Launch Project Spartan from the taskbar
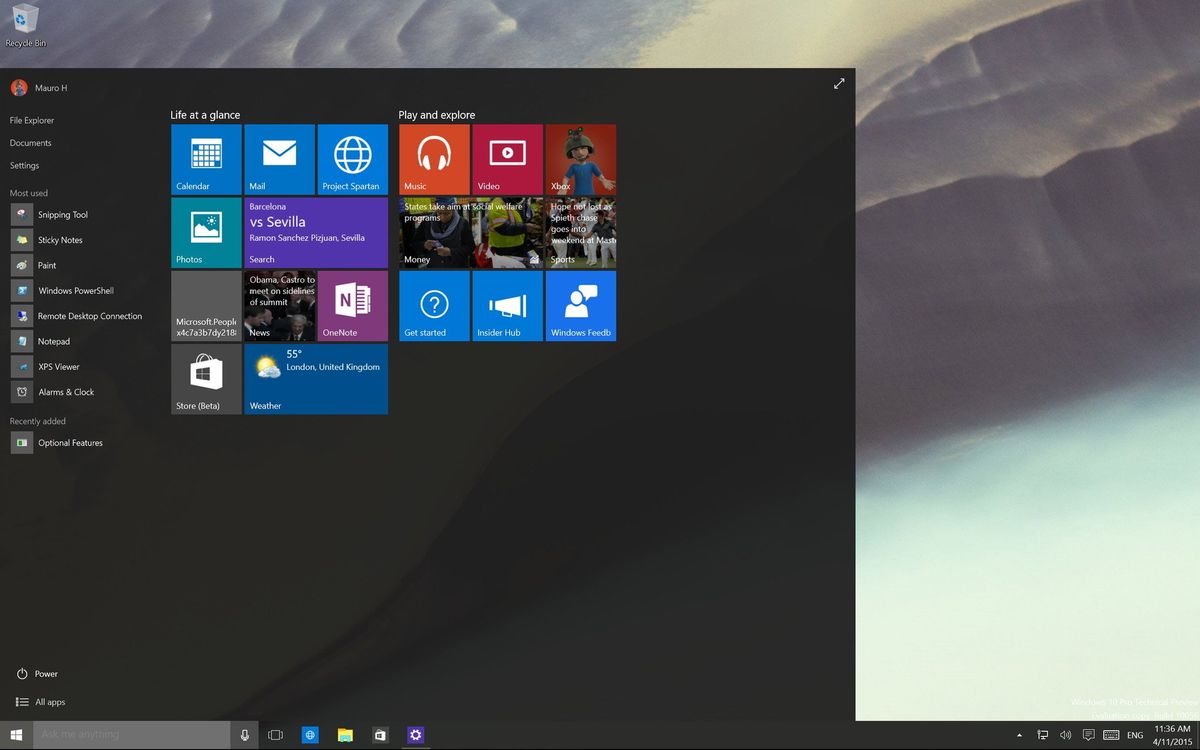Image resolution: width=1200 pixels, height=750 pixels. [x=310, y=734]
